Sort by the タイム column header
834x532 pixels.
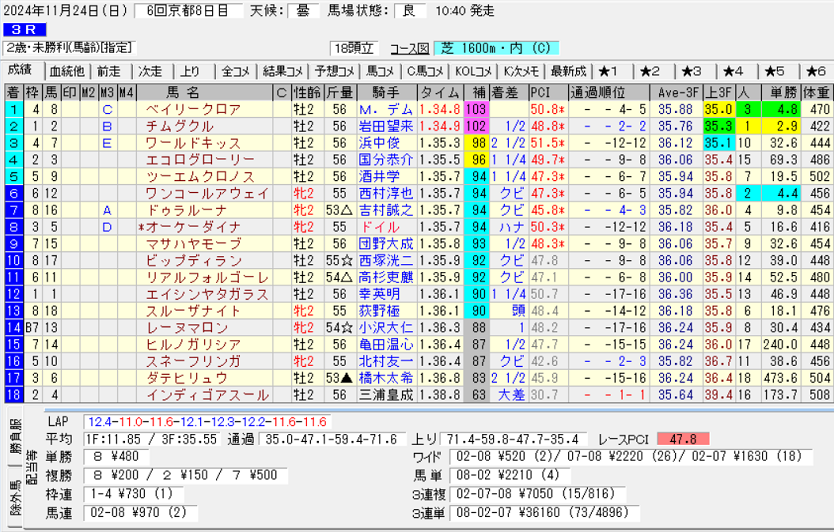(x=440, y=93)
